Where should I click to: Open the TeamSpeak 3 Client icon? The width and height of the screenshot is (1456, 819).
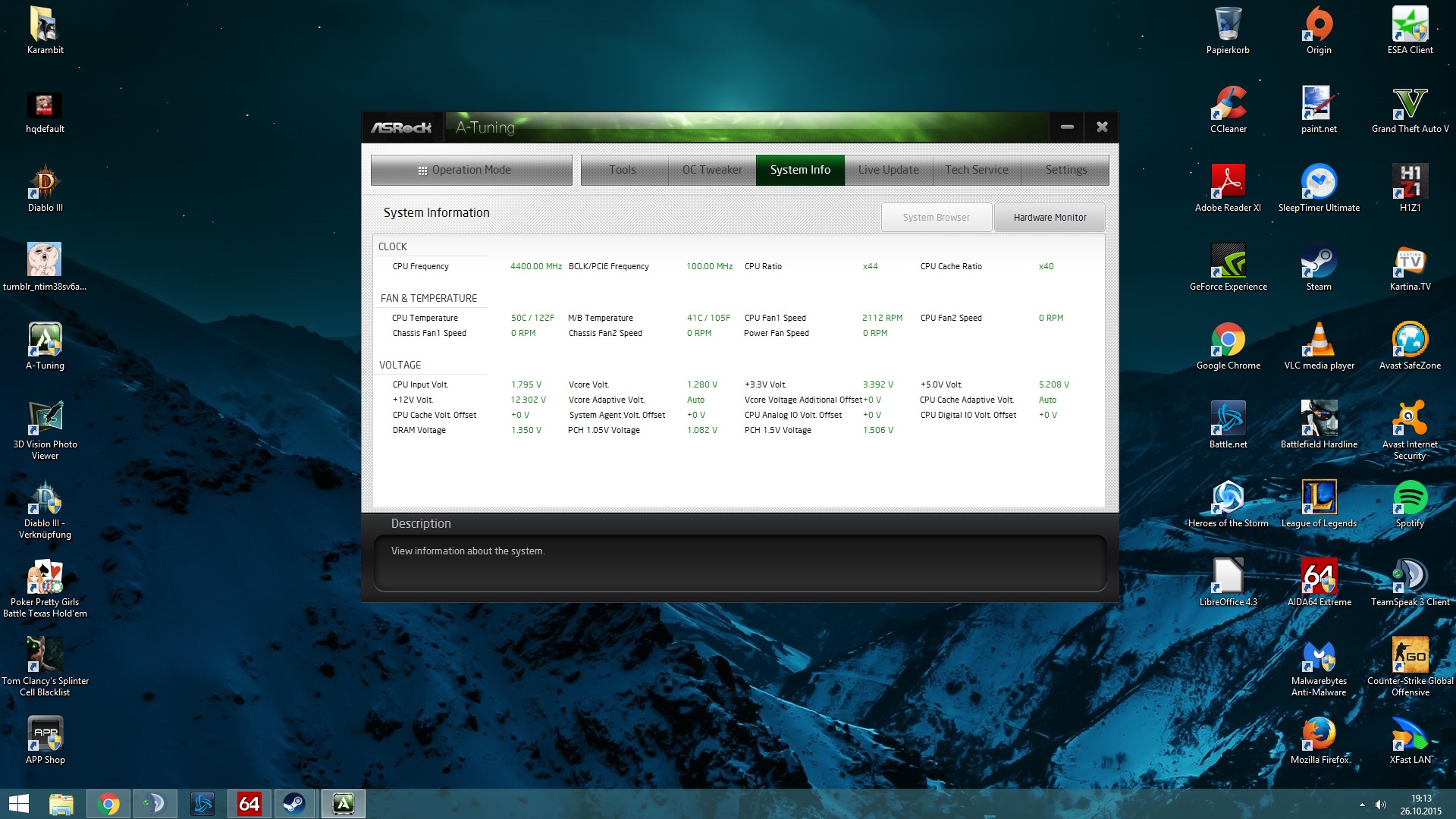coord(1410,578)
